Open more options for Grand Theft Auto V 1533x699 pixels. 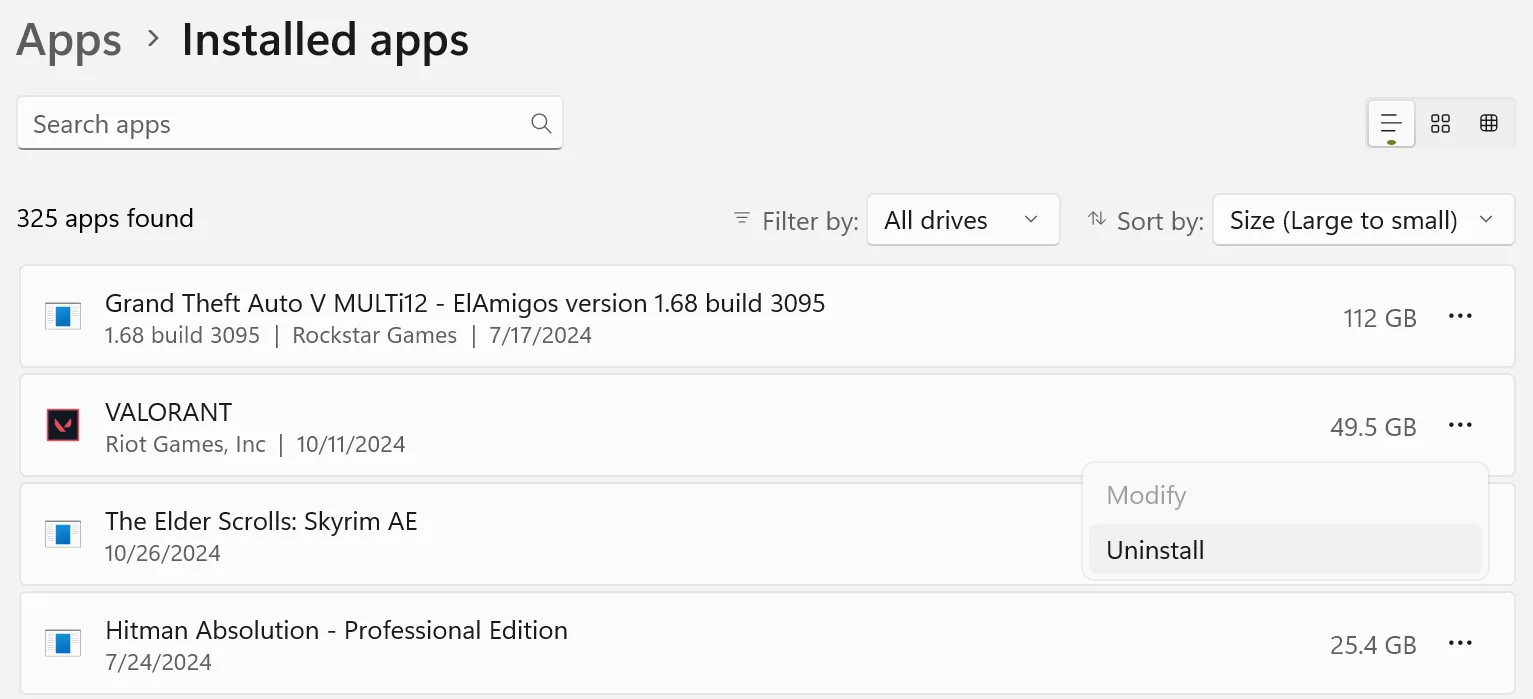coord(1460,316)
